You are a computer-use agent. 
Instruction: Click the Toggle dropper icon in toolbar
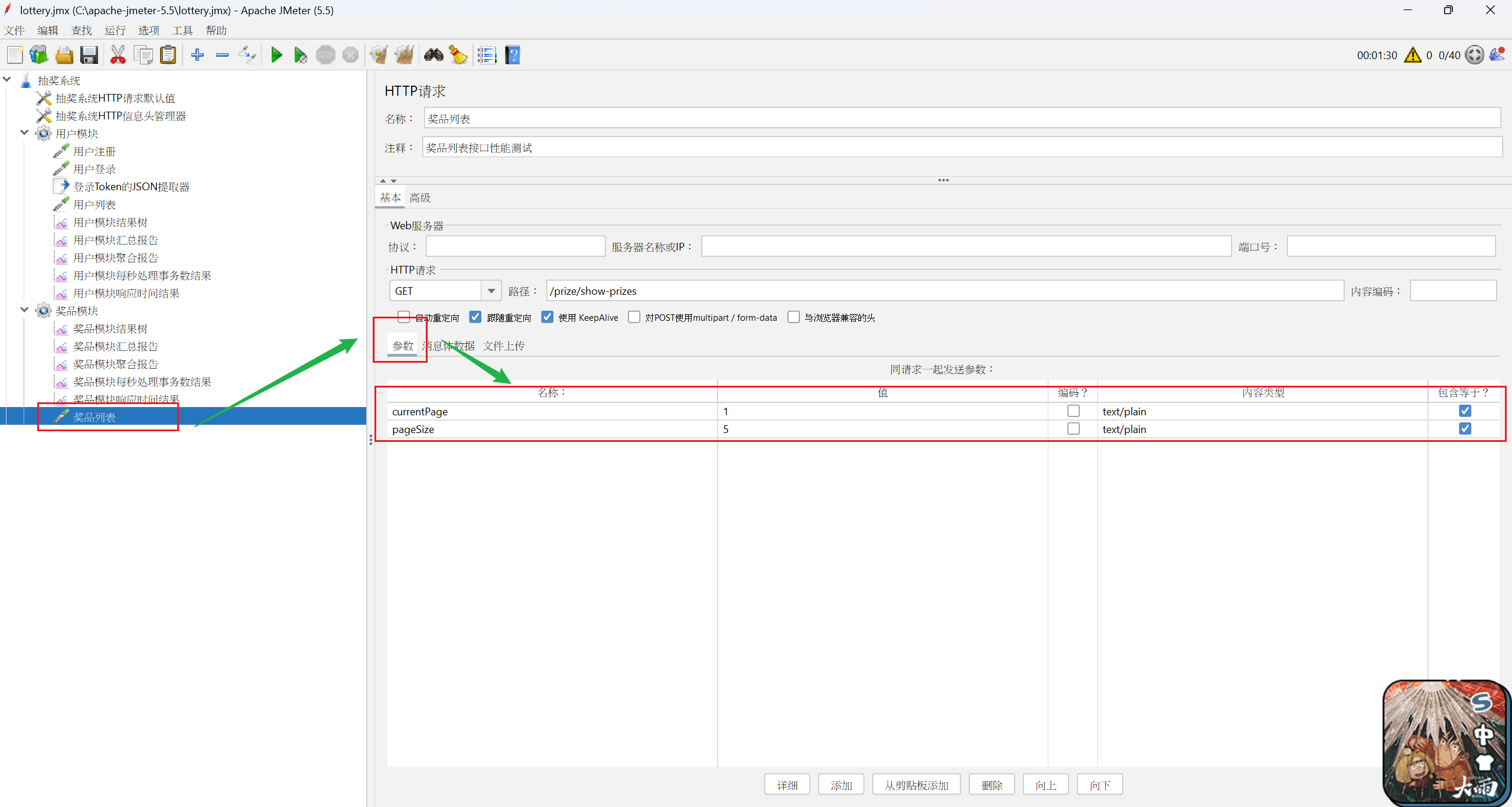247,56
